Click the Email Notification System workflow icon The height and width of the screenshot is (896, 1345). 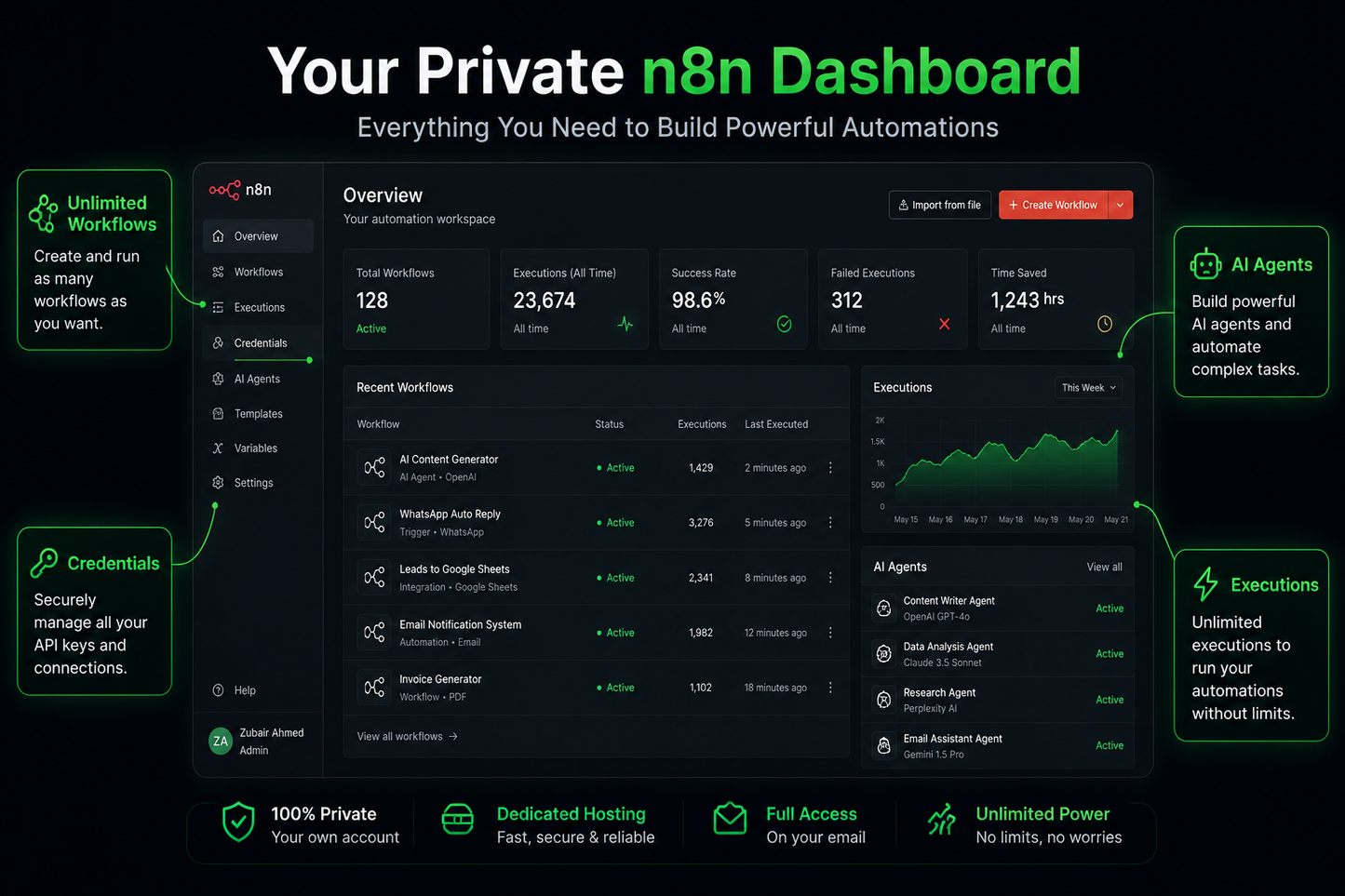[x=374, y=633]
